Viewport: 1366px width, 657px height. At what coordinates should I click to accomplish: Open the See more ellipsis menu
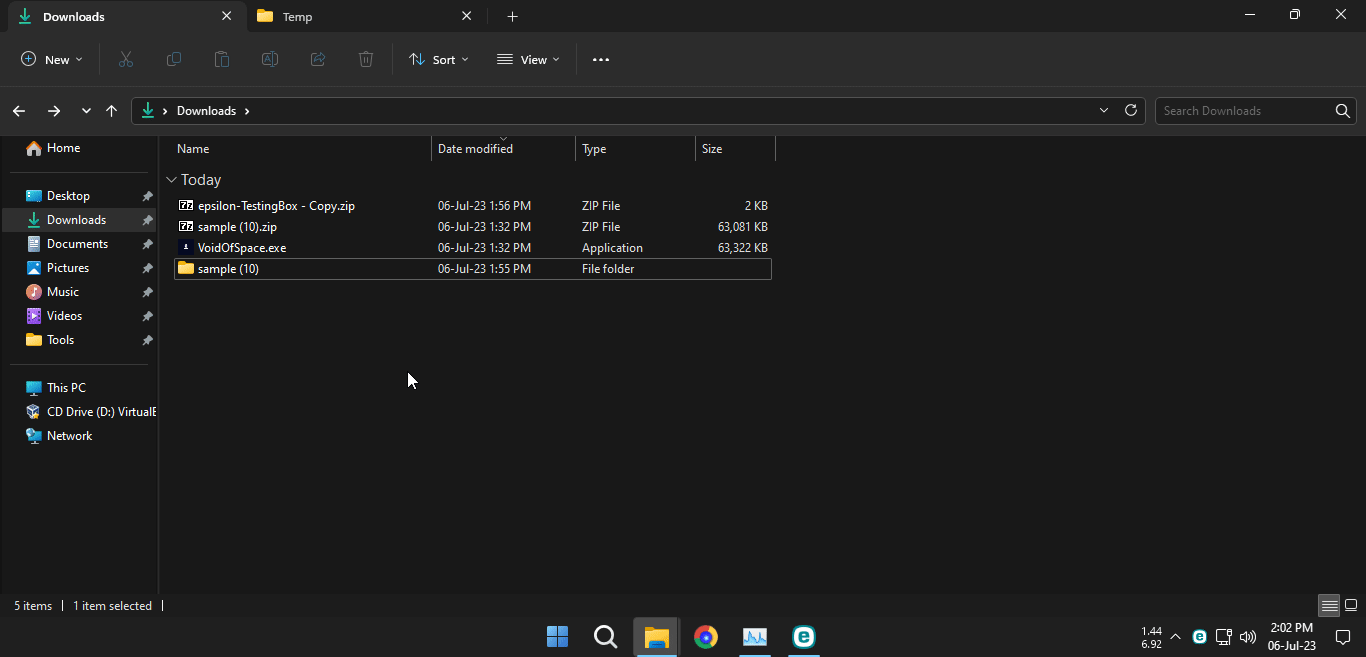tap(601, 60)
